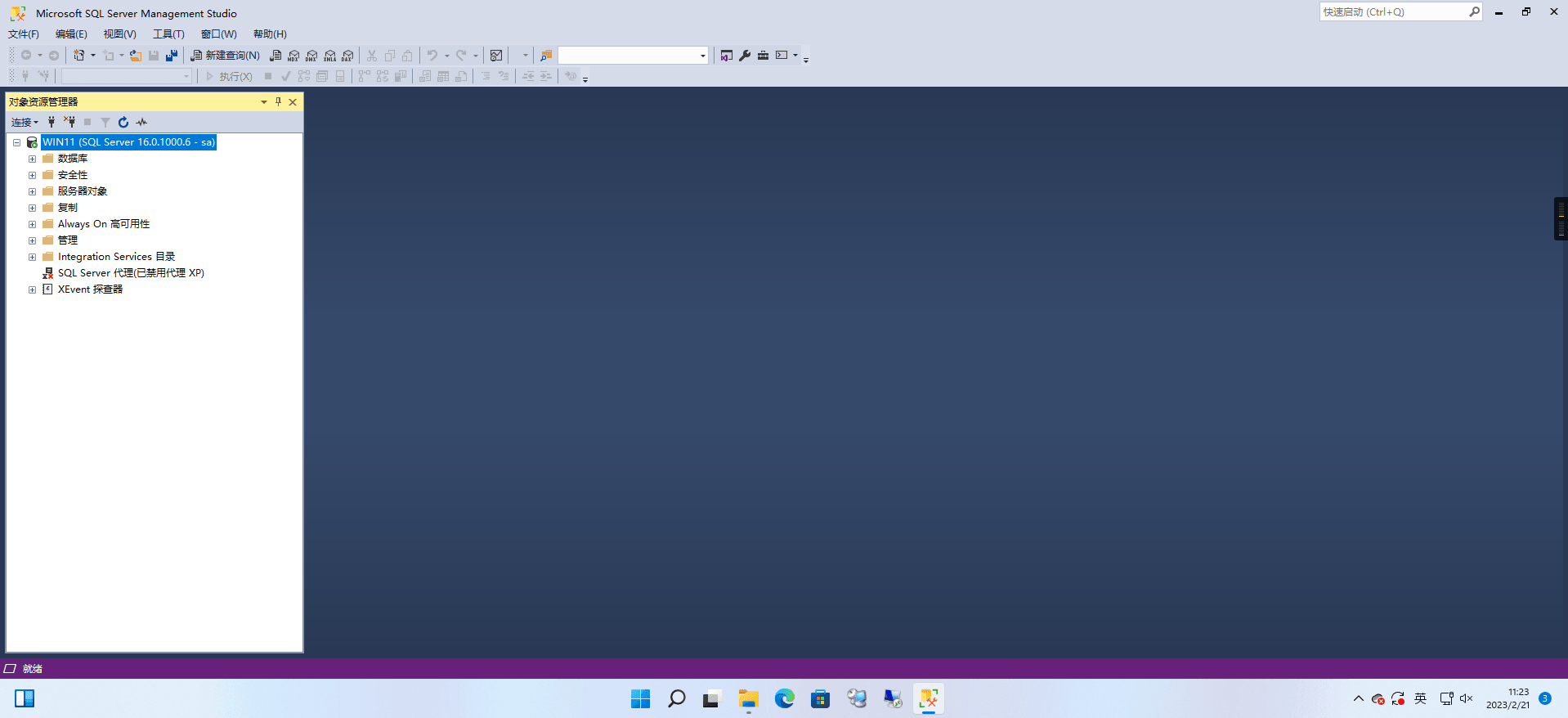Click the 执行(X) execute button
The image size is (1568, 718).
pos(229,76)
